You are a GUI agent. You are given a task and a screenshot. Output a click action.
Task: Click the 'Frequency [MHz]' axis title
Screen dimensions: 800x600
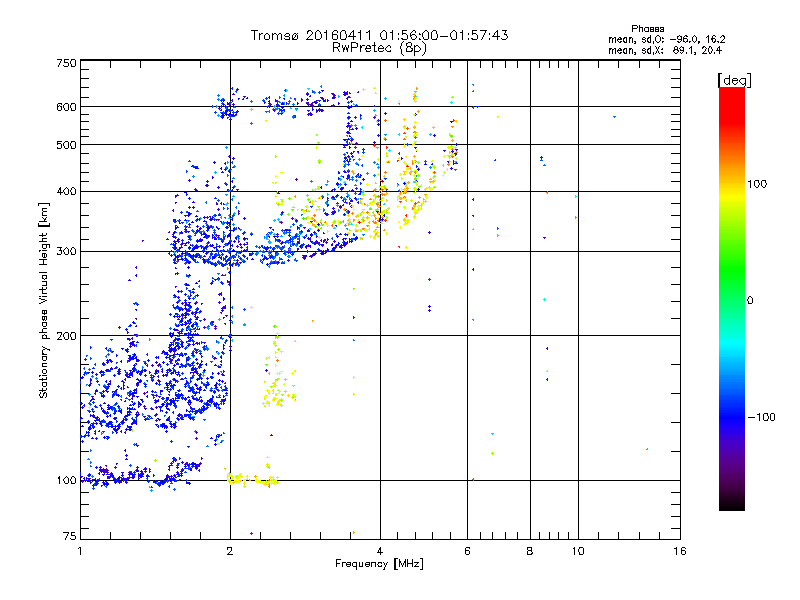click(379, 563)
